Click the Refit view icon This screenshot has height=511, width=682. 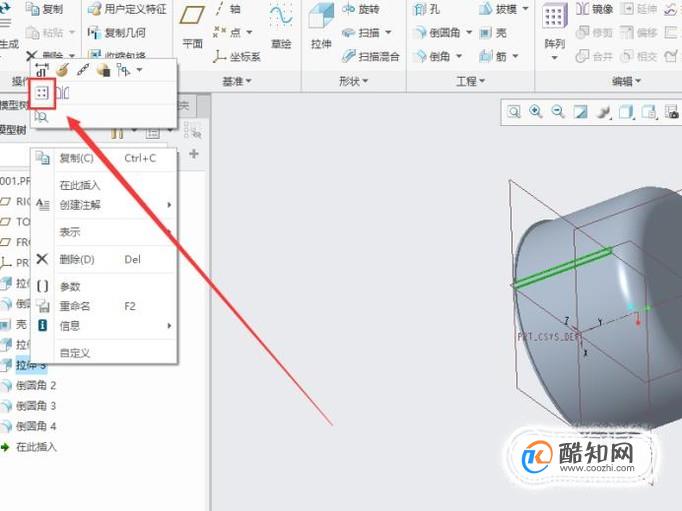click(x=514, y=112)
